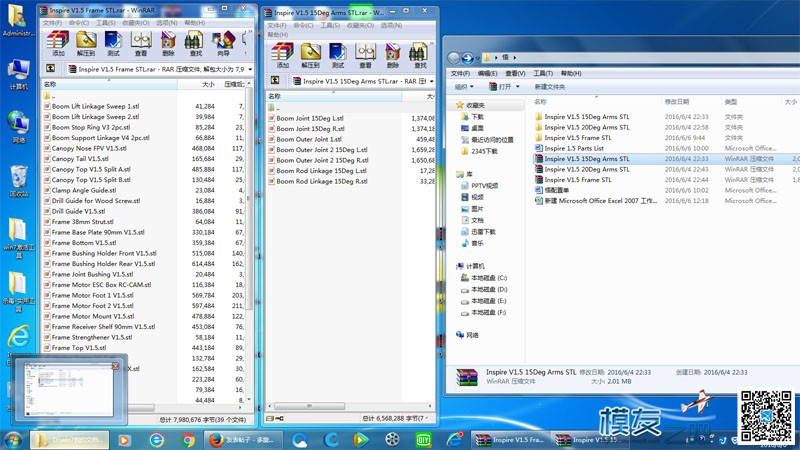Click Test (测试) icon in 15Deg Arms WinRAR

(338, 55)
